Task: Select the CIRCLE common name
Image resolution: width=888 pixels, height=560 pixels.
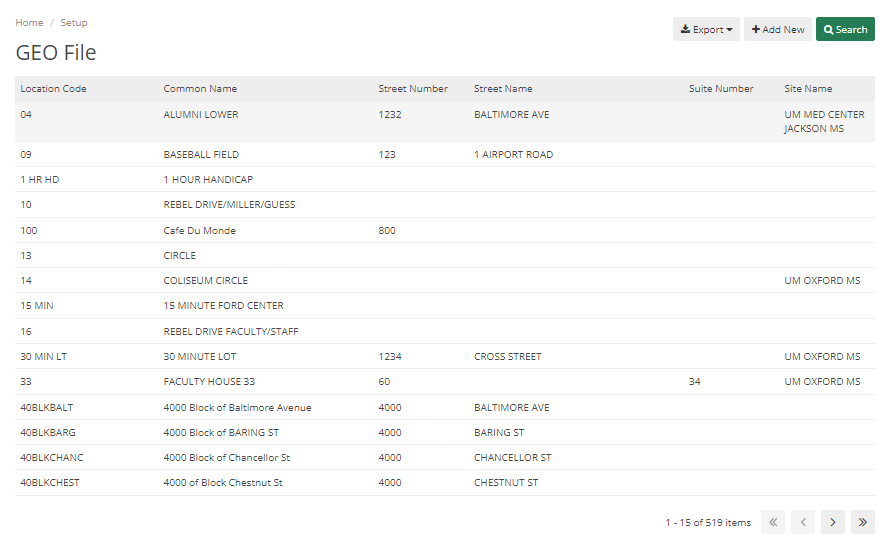Action: pyautogui.click(x=180, y=255)
